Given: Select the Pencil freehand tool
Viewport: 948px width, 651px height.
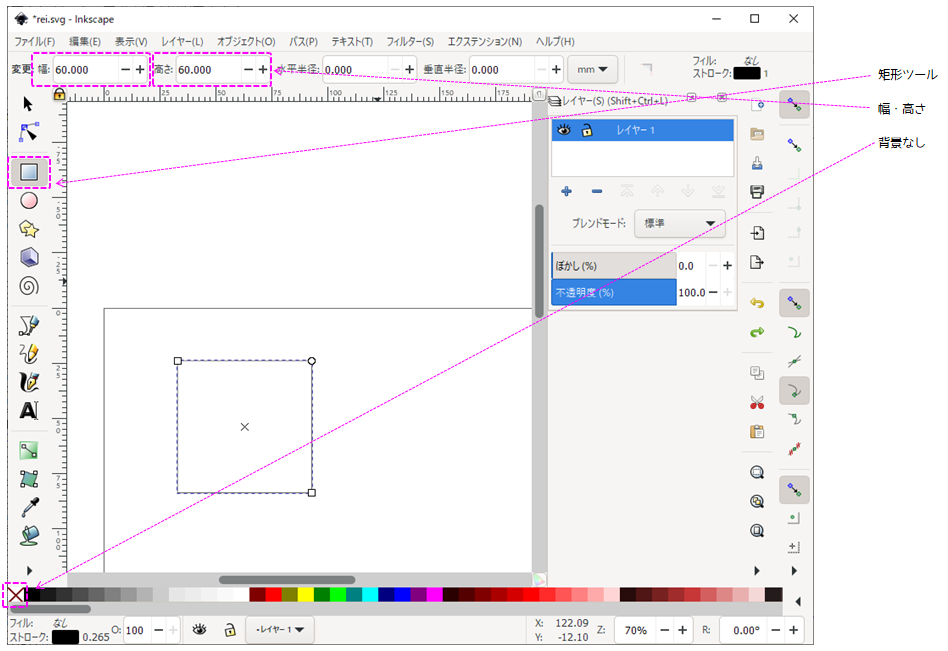Looking at the screenshot, I should pyautogui.click(x=29, y=354).
